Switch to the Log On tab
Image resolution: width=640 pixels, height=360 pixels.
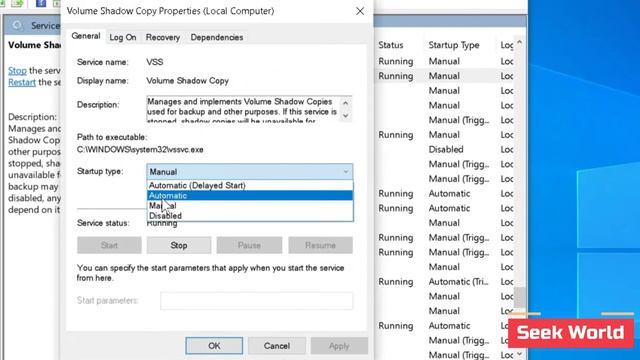click(x=123, y=37)
